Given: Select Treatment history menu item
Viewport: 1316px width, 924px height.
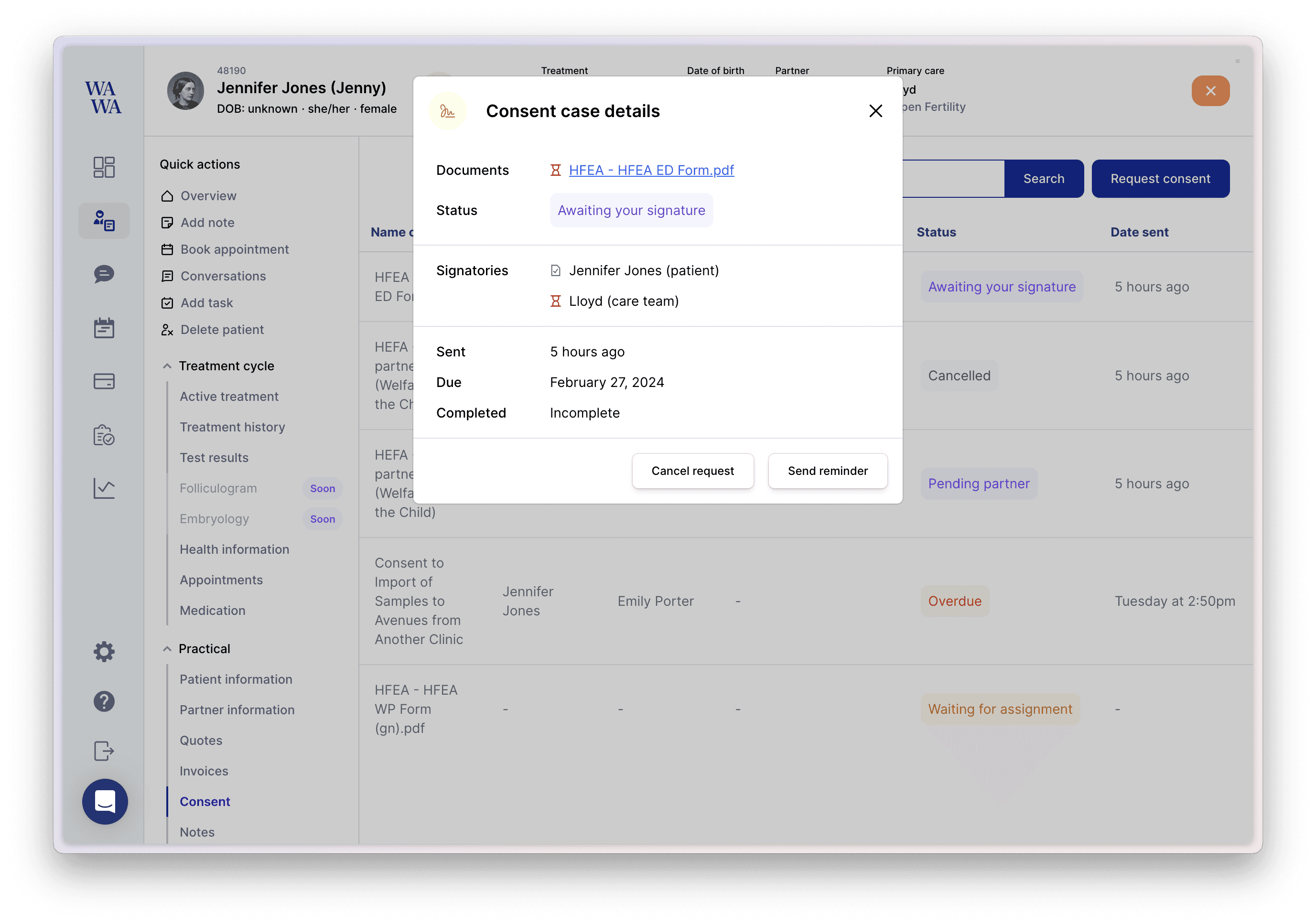Looking at the screenshot, I should coord(232,427).
